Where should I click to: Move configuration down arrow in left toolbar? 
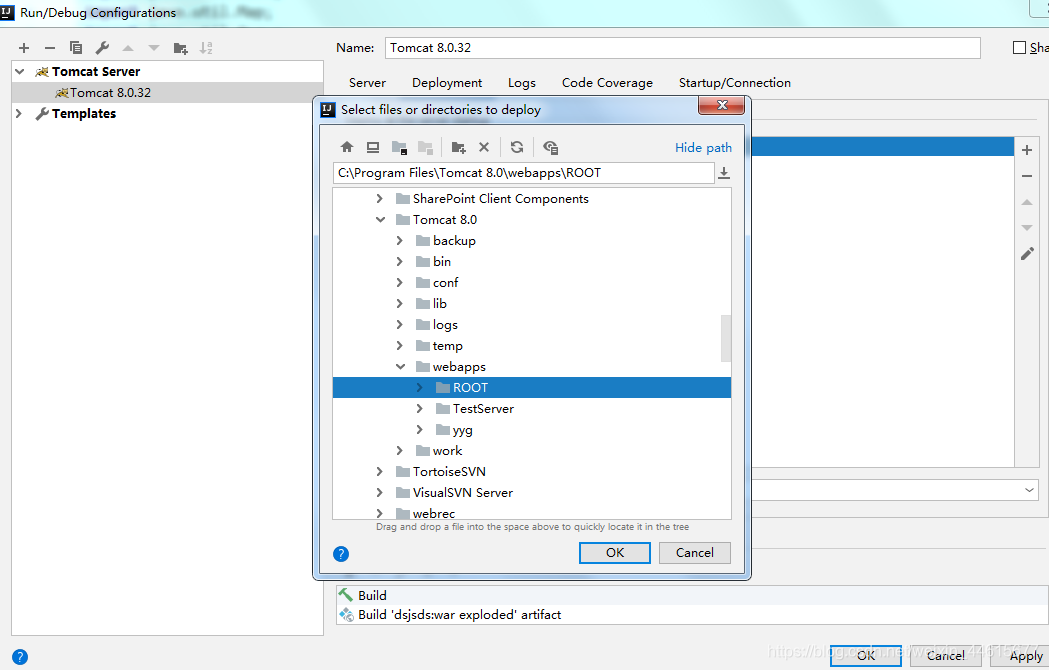(154, 48)
